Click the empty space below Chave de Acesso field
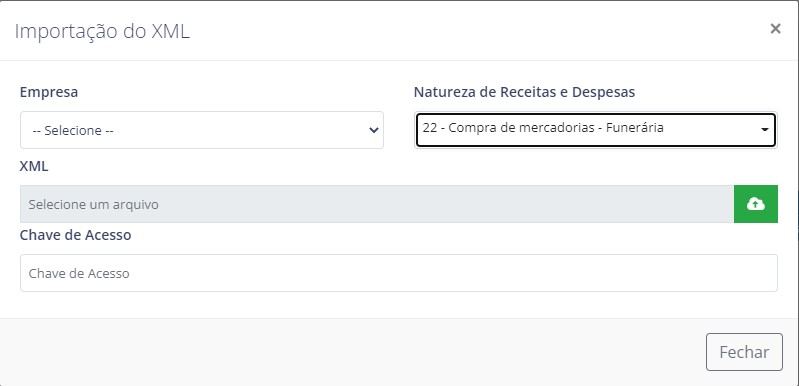Viewport: 799px width, 386px height. pos(398,305)
